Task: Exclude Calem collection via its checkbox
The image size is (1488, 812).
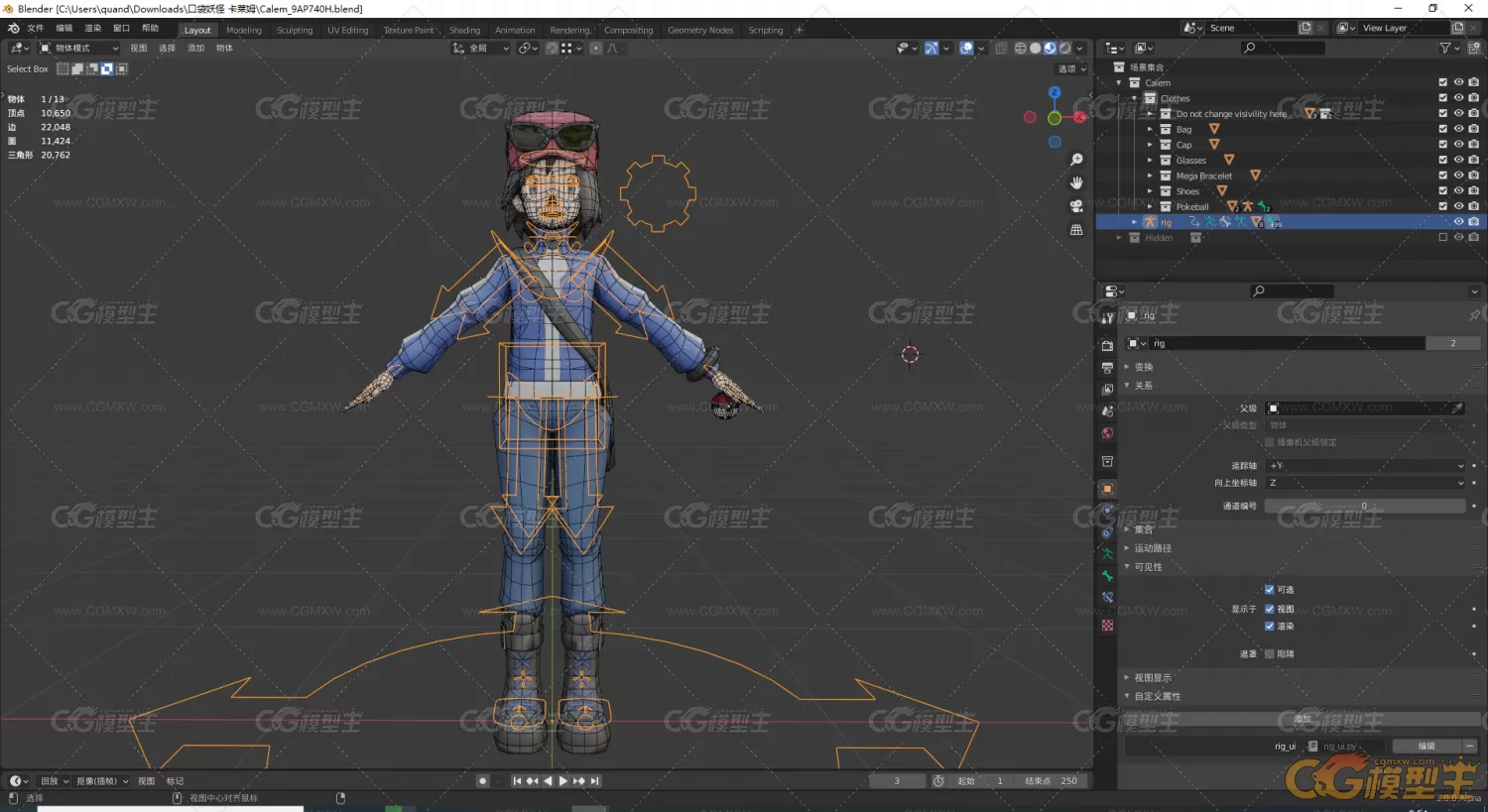Action: point(1442,82)
